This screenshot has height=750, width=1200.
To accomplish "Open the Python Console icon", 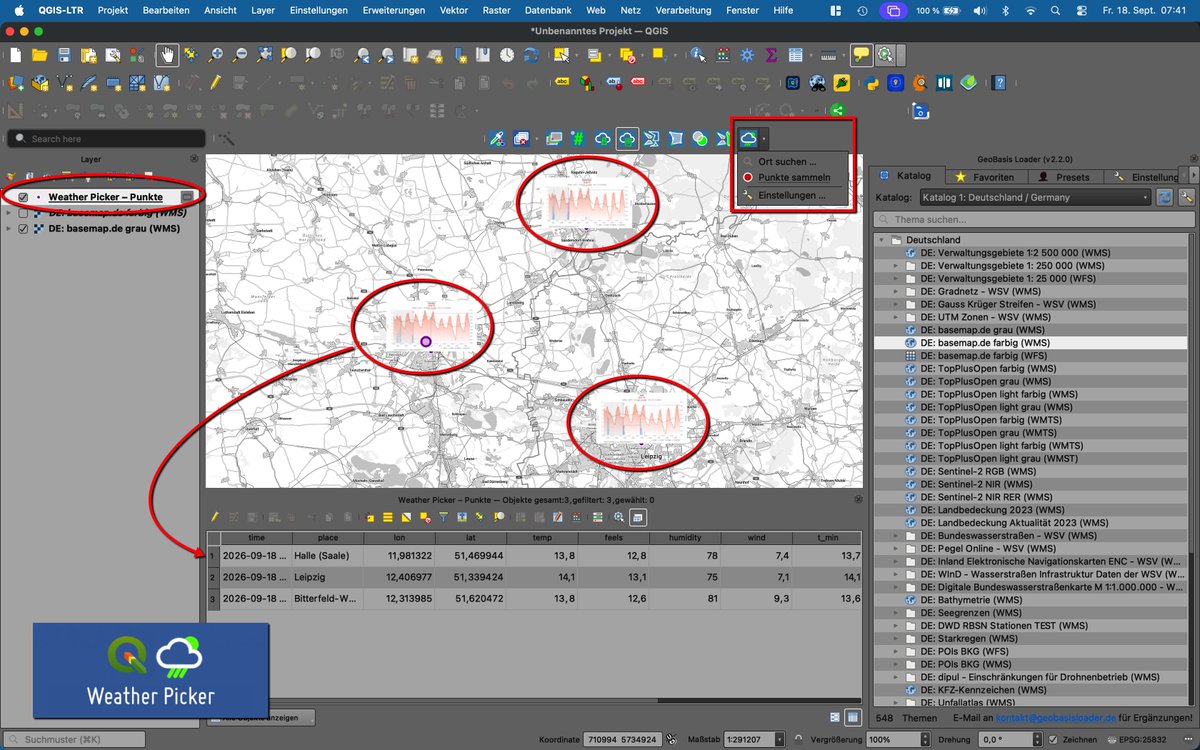I will [871, 83].
